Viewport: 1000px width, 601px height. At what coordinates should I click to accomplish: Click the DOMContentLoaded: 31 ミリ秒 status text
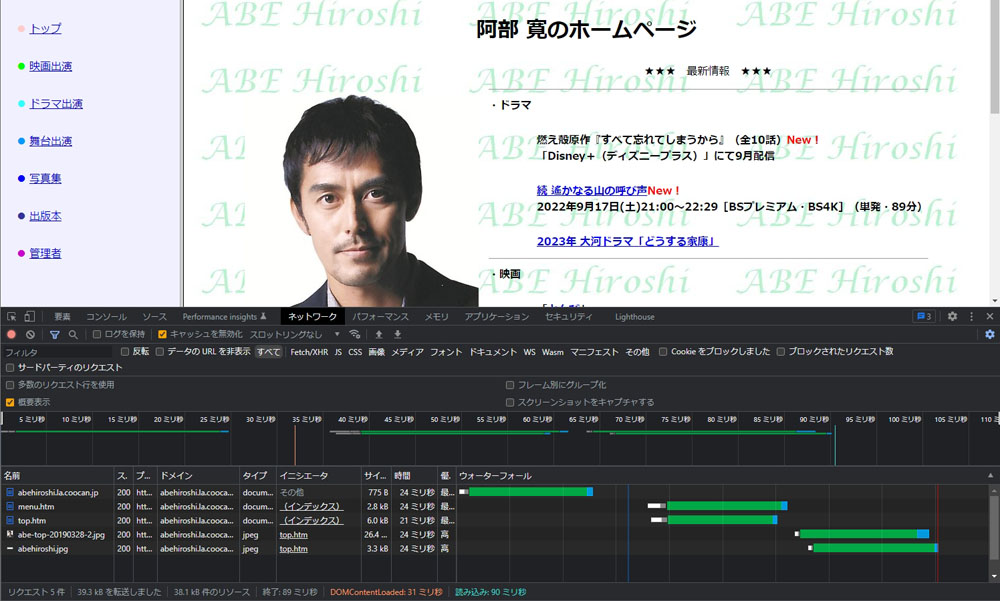click(x=386, y=592)
